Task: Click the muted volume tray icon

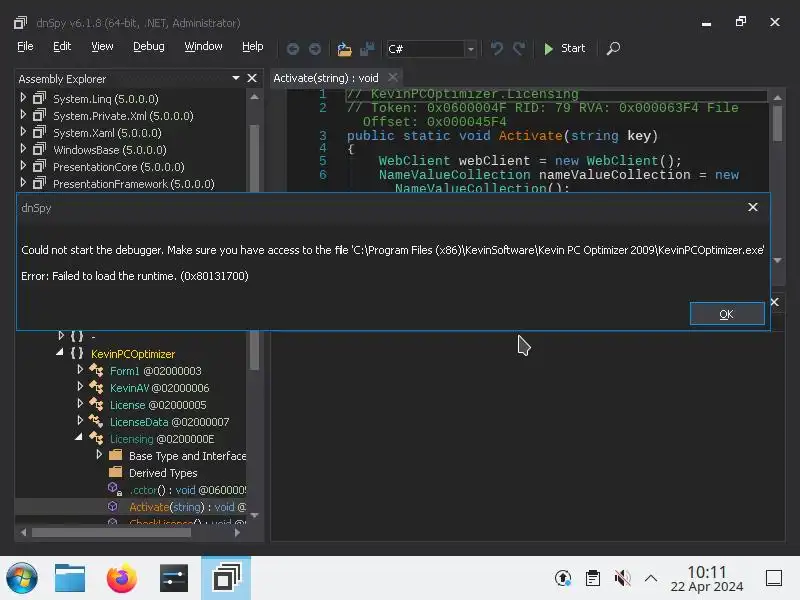Action: coord(622,578)
